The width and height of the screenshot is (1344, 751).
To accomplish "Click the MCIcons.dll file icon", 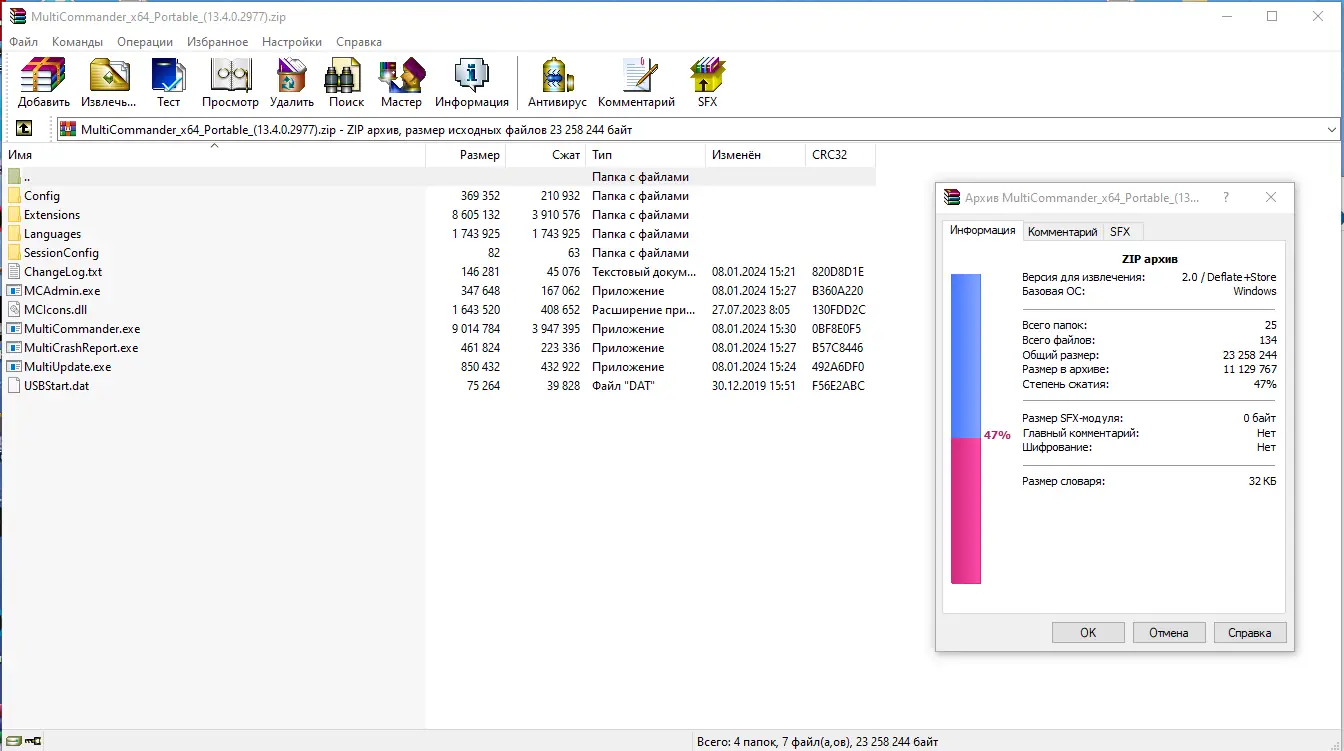I will point(14,310).
